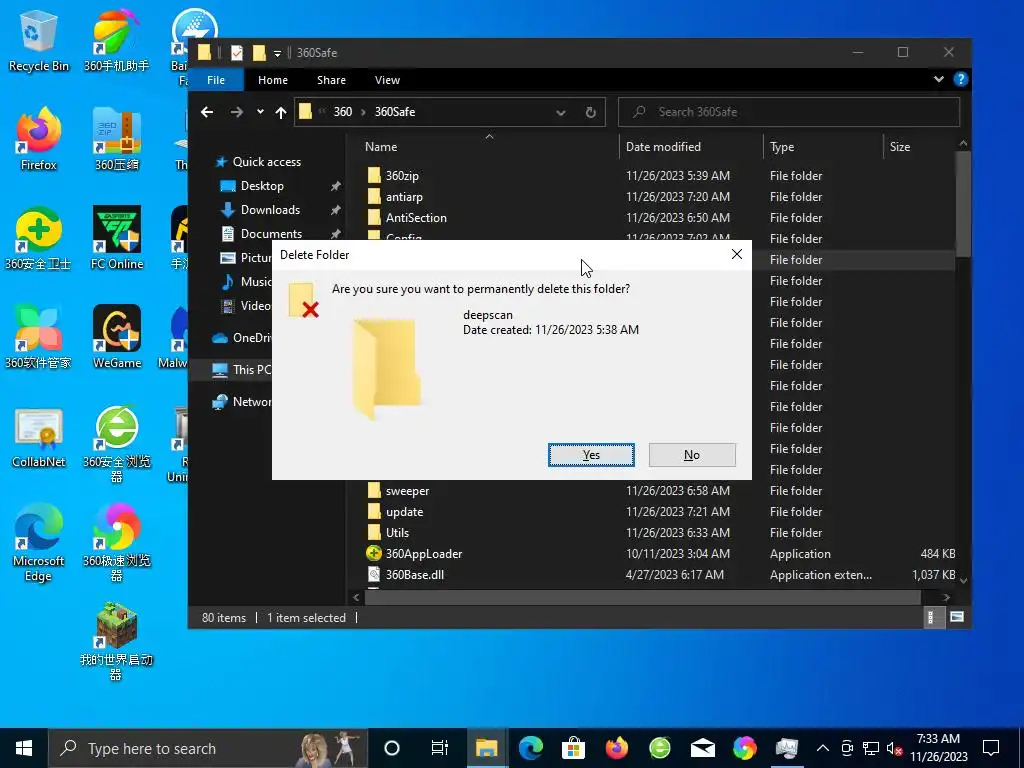Screen dimensions: 1024x768
Task: Open 360压缩 desktop shortcut
Action: coord(117,139)
